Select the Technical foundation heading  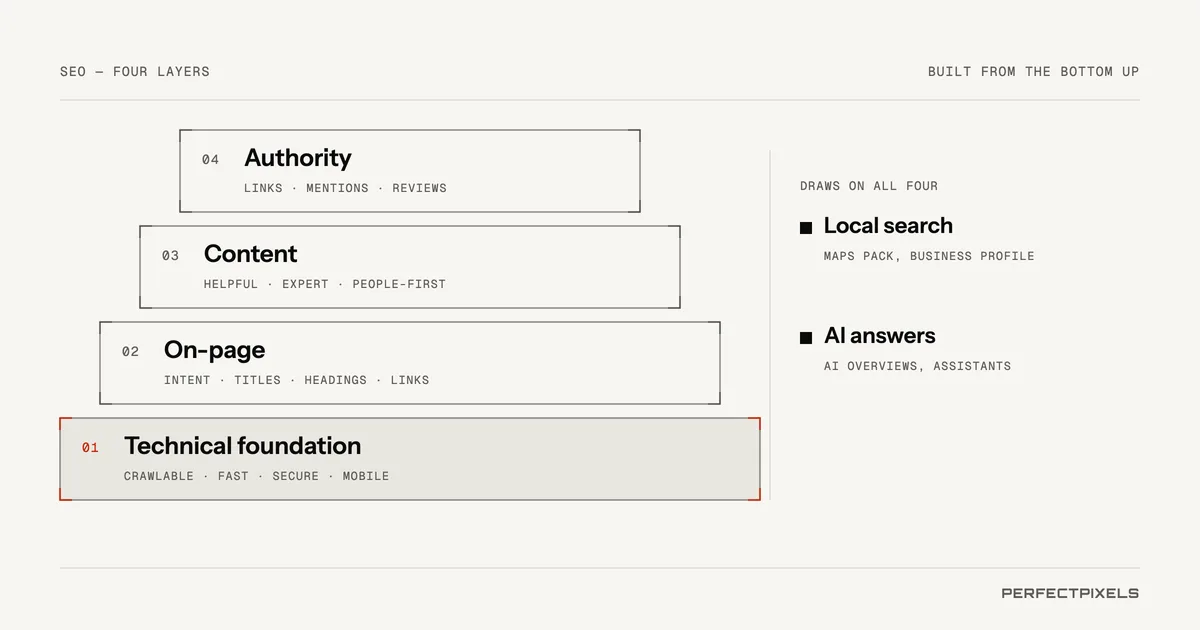242,446
